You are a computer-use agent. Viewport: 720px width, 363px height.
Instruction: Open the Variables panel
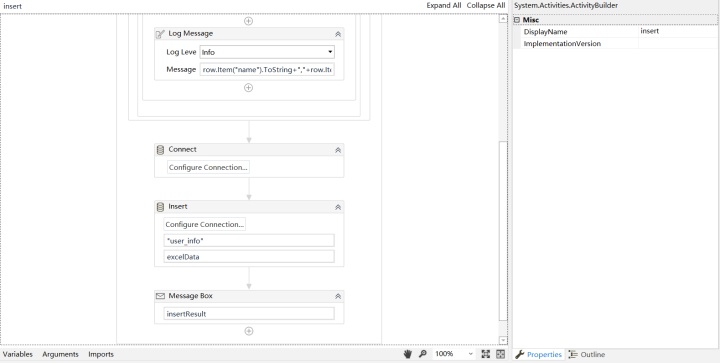point(18,354)
